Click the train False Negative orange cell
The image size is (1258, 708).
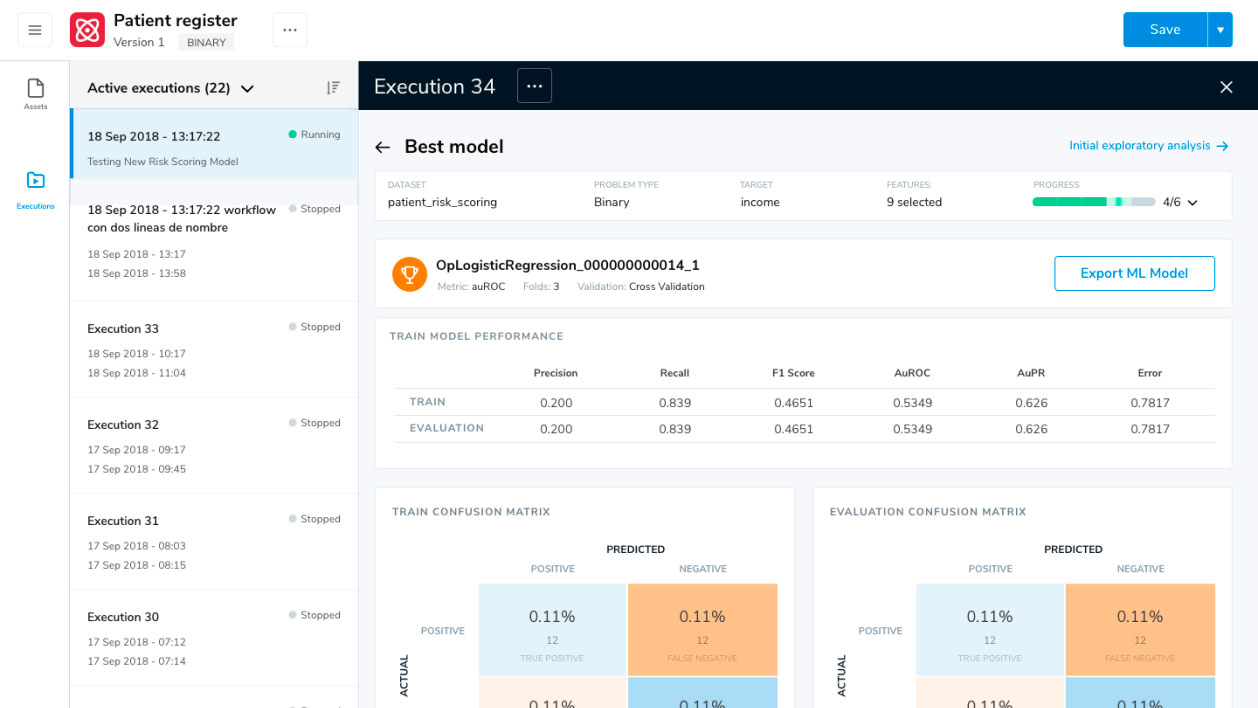702,627
